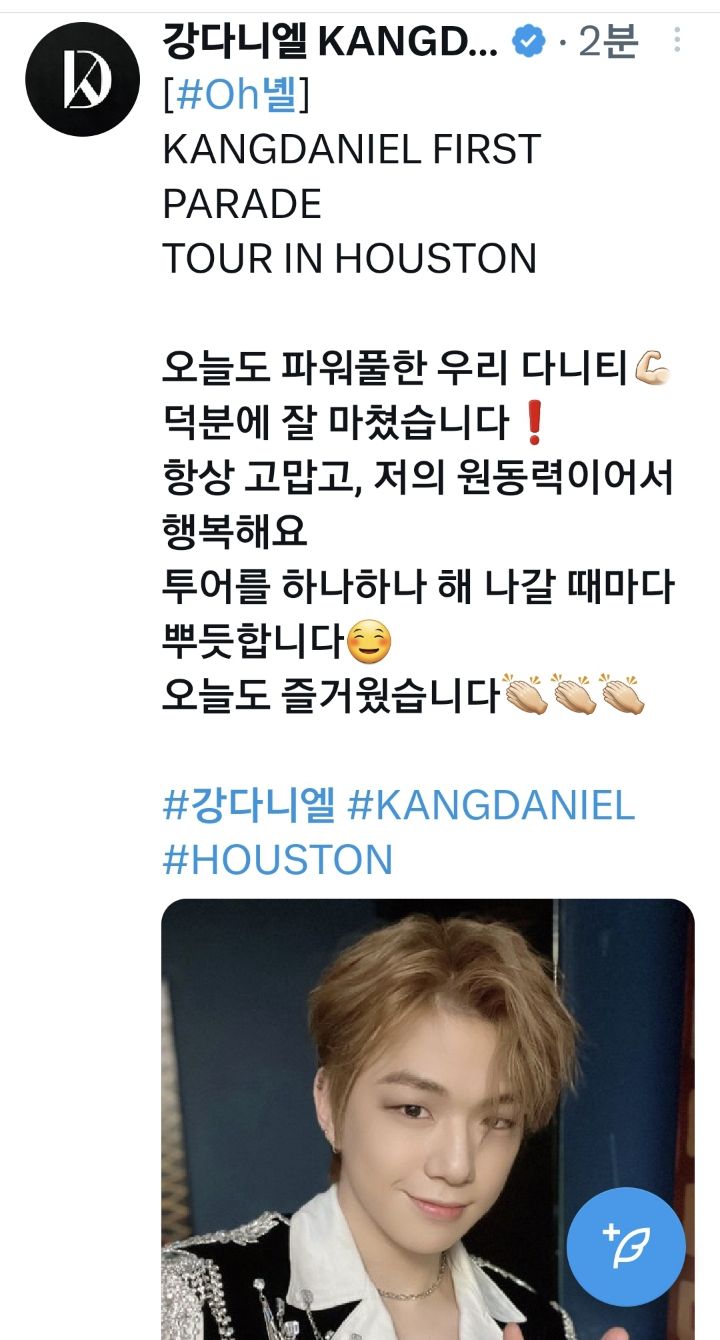Click the 행복해요 text line

point(235,534)
